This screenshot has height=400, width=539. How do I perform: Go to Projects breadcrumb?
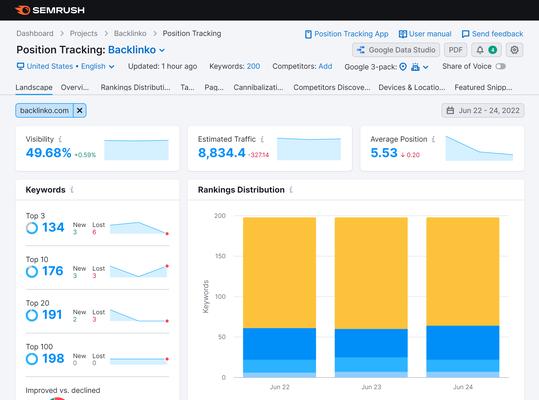click(x=84, y=33)
